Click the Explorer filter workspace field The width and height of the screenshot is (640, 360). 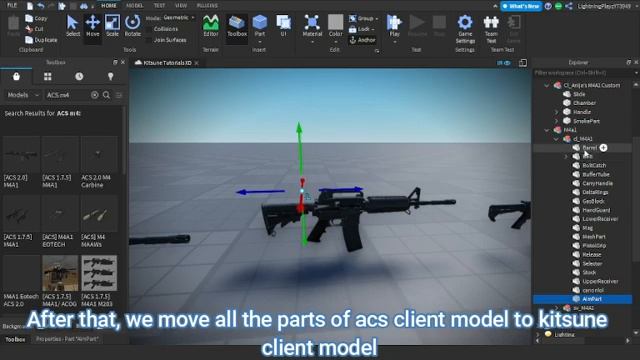(x=583, y=73)
